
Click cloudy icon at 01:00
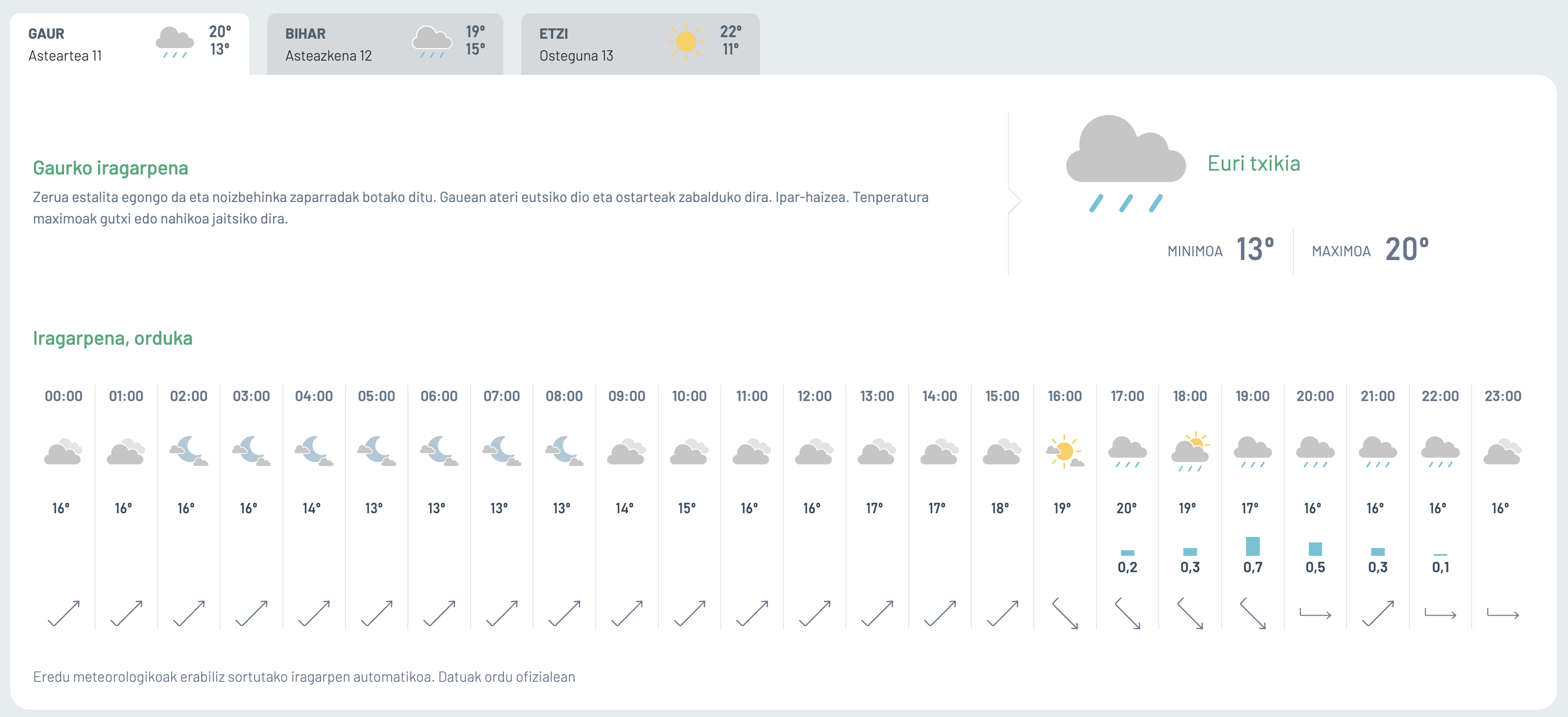[x=126, y=452]
